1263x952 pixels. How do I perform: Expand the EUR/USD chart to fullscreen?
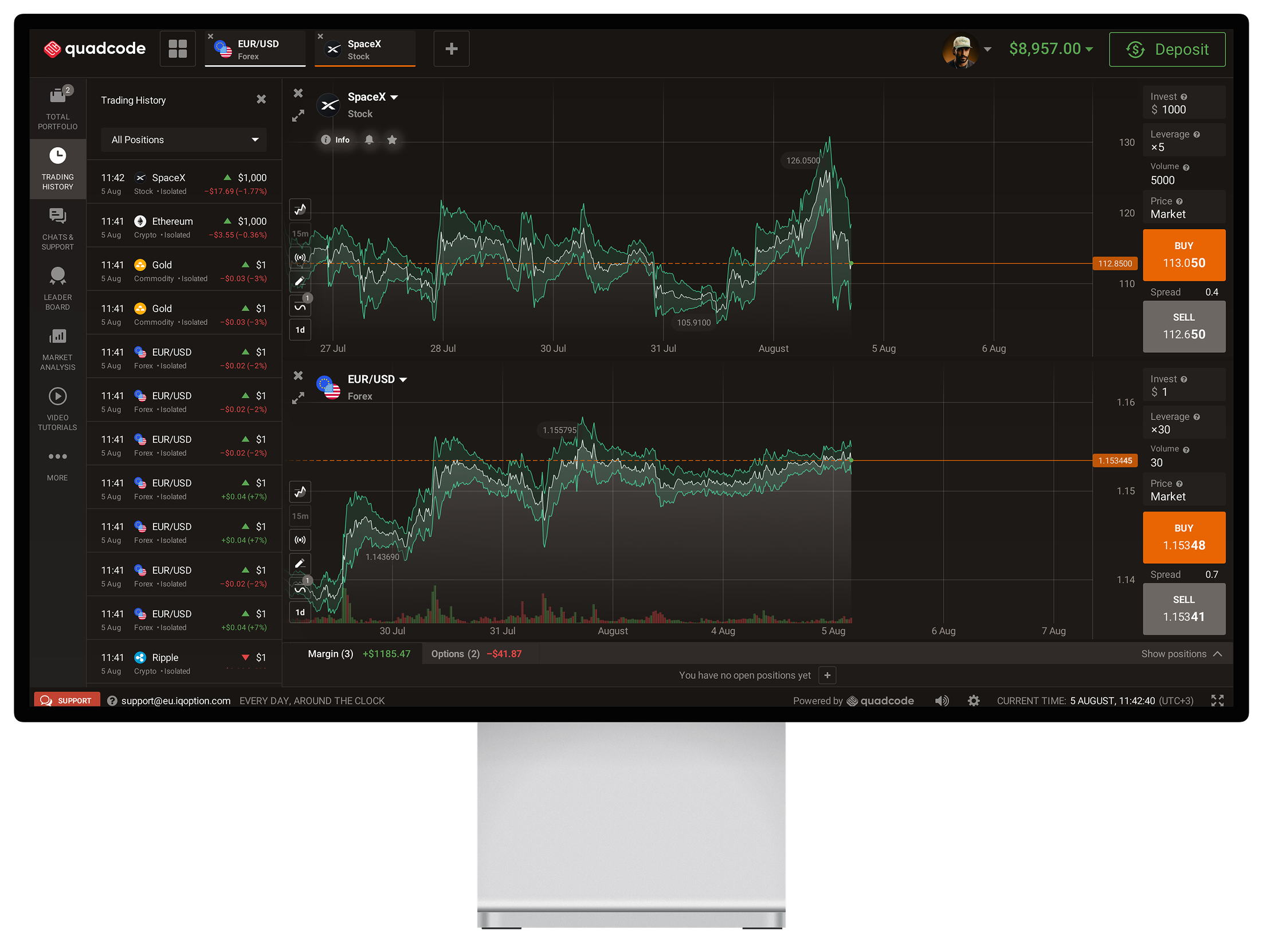[x=298, y=398]
